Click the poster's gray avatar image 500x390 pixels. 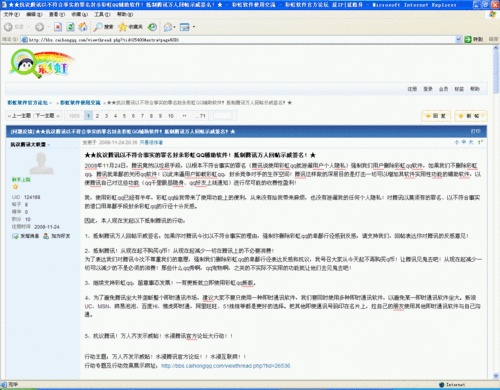tap(41, 163)
